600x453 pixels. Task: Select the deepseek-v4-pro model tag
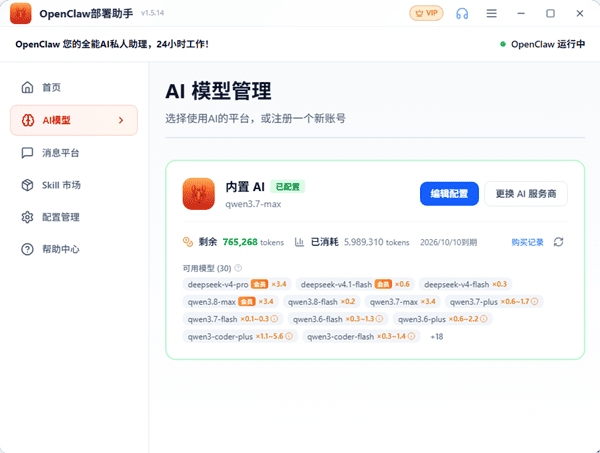point(237,284)
